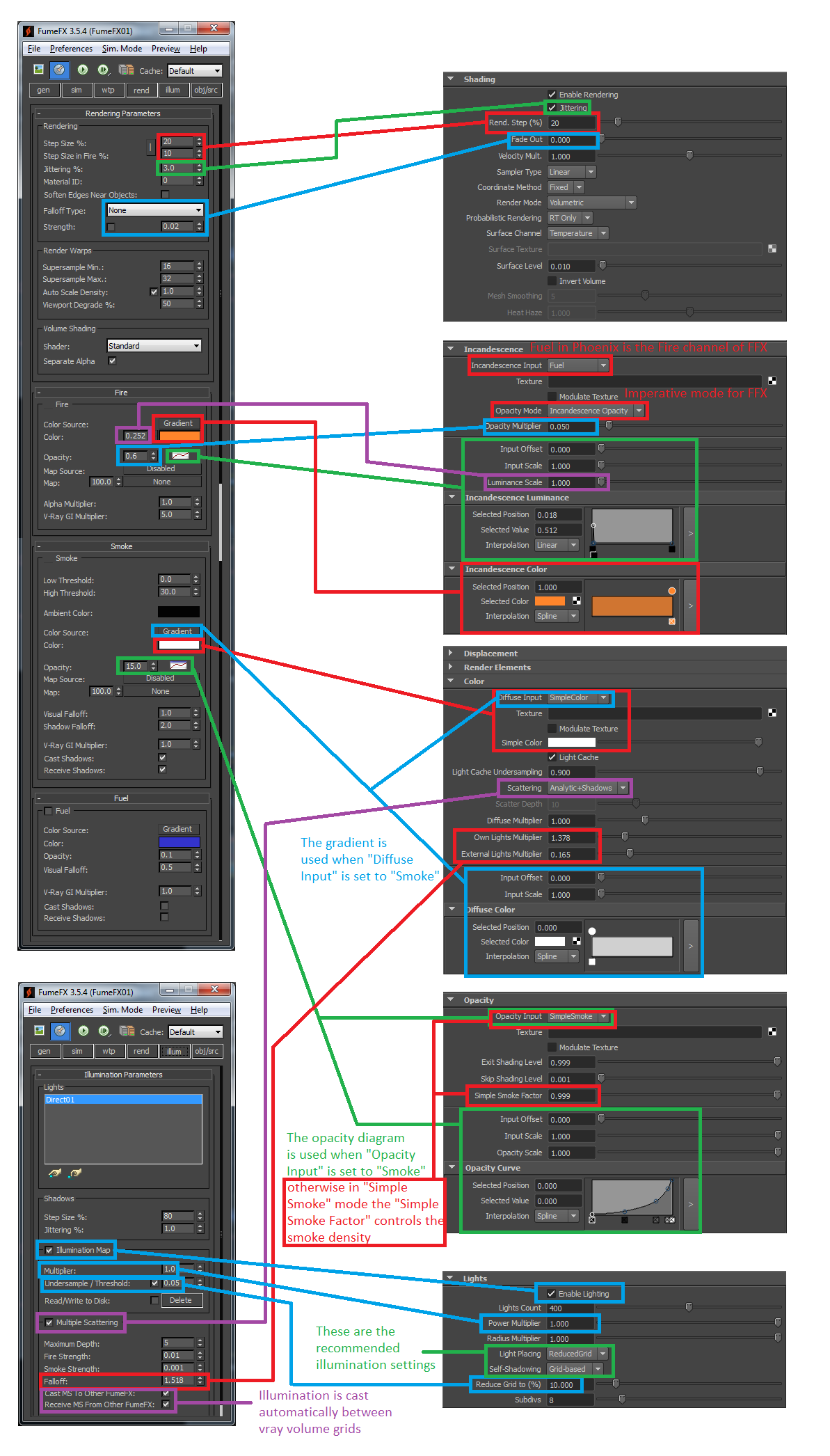Toggle step size link button beside Step Size %
This screenshot has height=1456, width=830.
[x=150, y=147]
